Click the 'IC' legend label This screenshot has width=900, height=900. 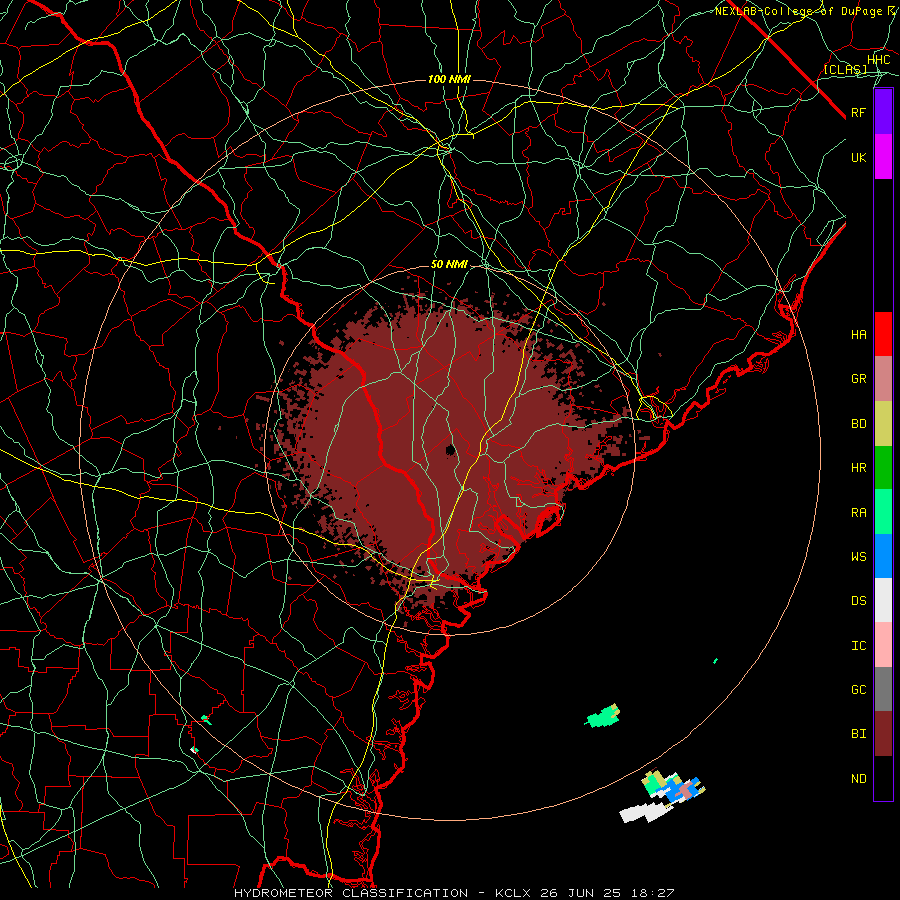(x=858, y=646)
